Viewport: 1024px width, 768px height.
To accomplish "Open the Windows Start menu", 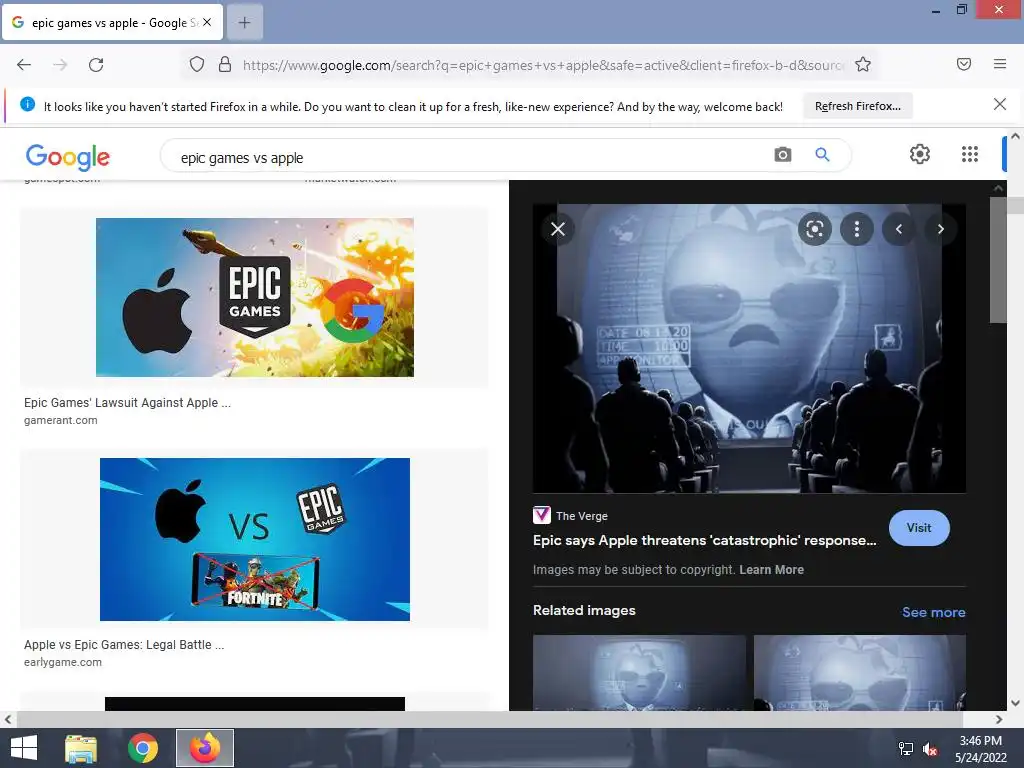I will point(24,748).
